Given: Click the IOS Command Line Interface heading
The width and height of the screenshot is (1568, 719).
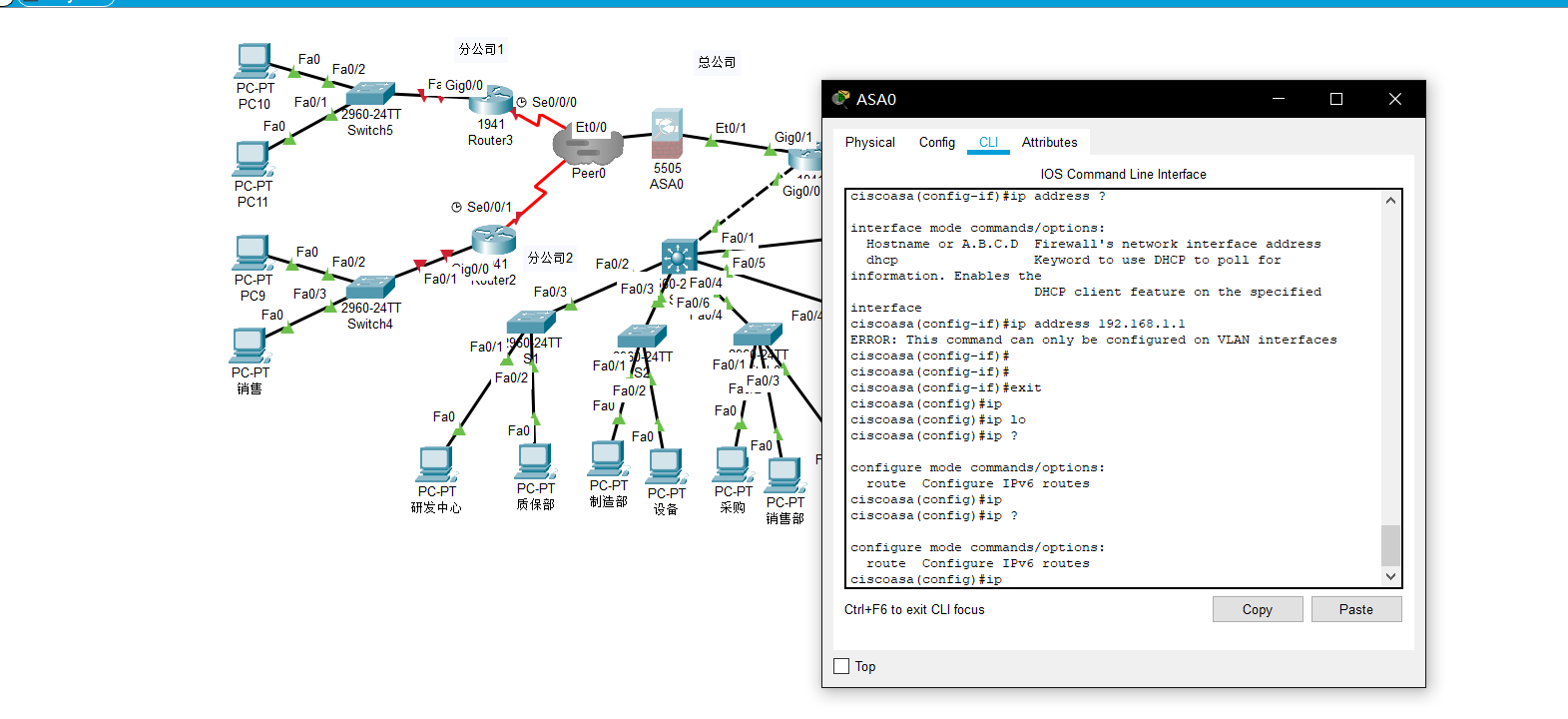Looking at the screenshot, I should 1124,174.
